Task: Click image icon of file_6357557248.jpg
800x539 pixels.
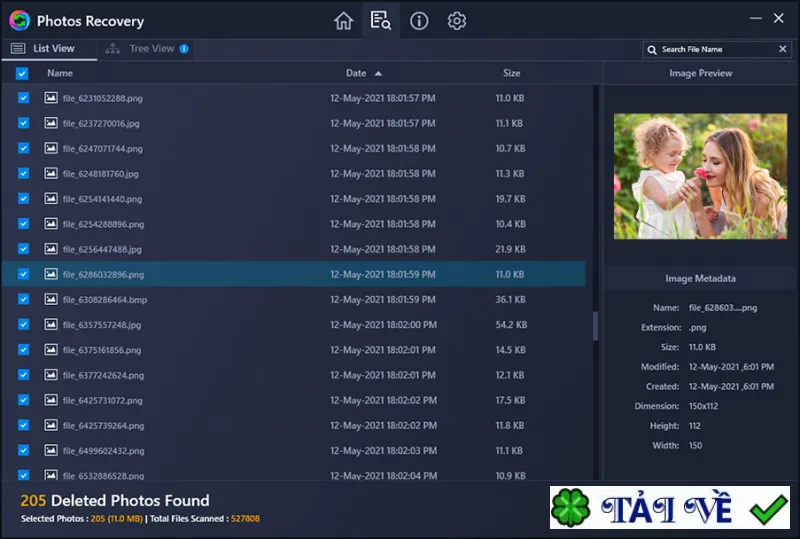Action: [x=51, y=324]
